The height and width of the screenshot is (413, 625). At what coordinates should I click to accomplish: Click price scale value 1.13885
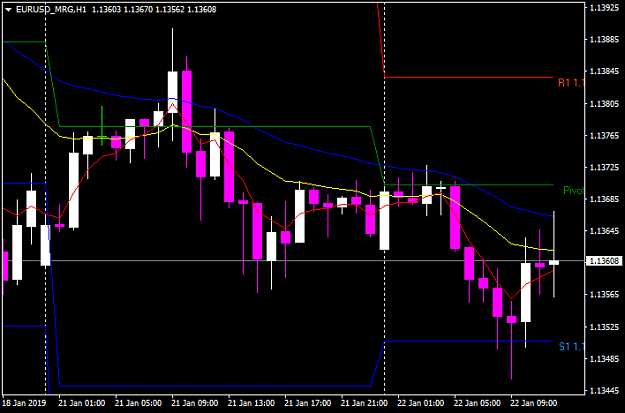click(x=605, y=39)
